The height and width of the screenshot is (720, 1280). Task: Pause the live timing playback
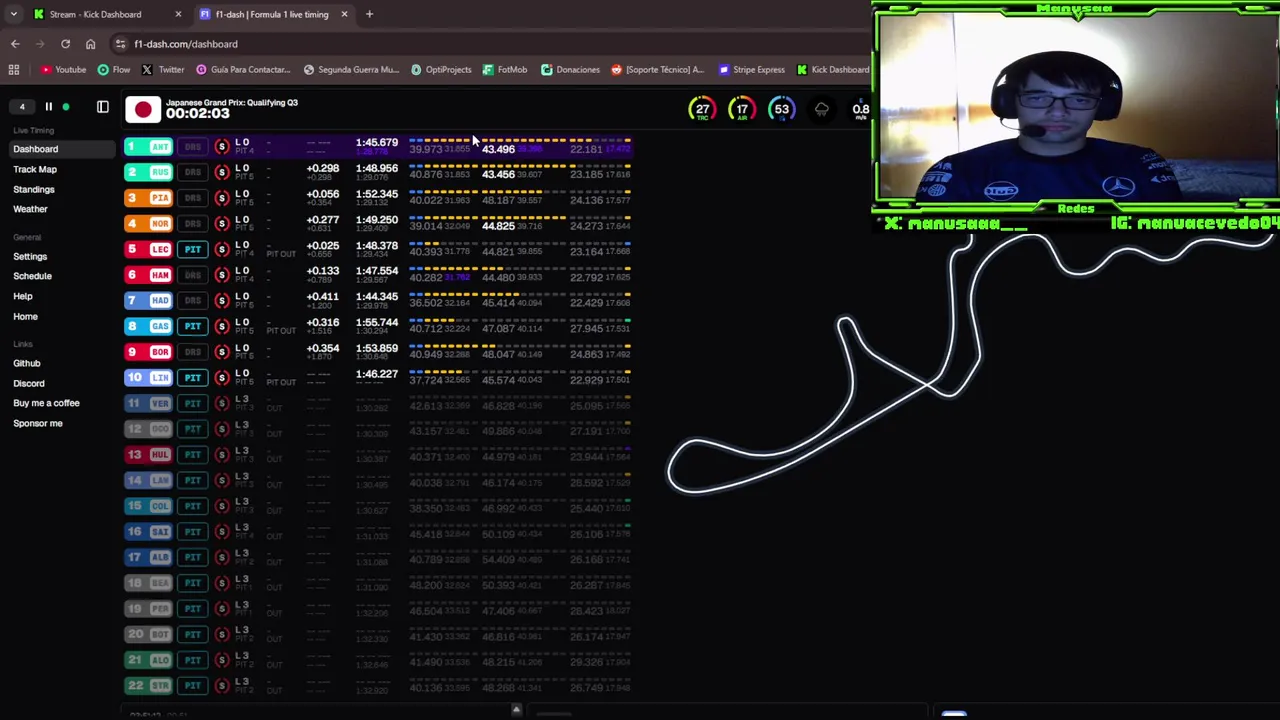coord(48,107)
